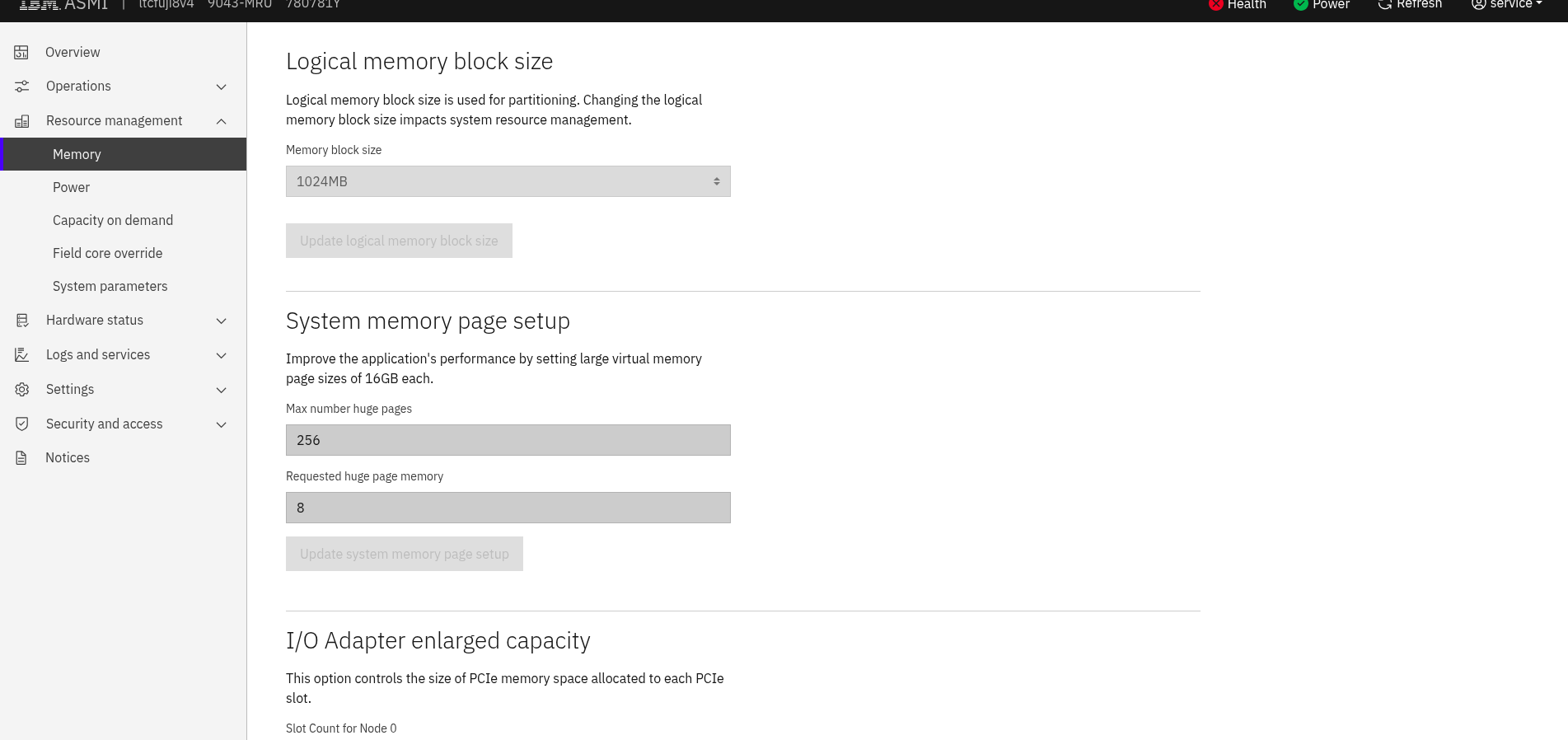Viewport: 1568px width, 740px height.
Task: Click the Hardware status icon
Action: [22, 321]
